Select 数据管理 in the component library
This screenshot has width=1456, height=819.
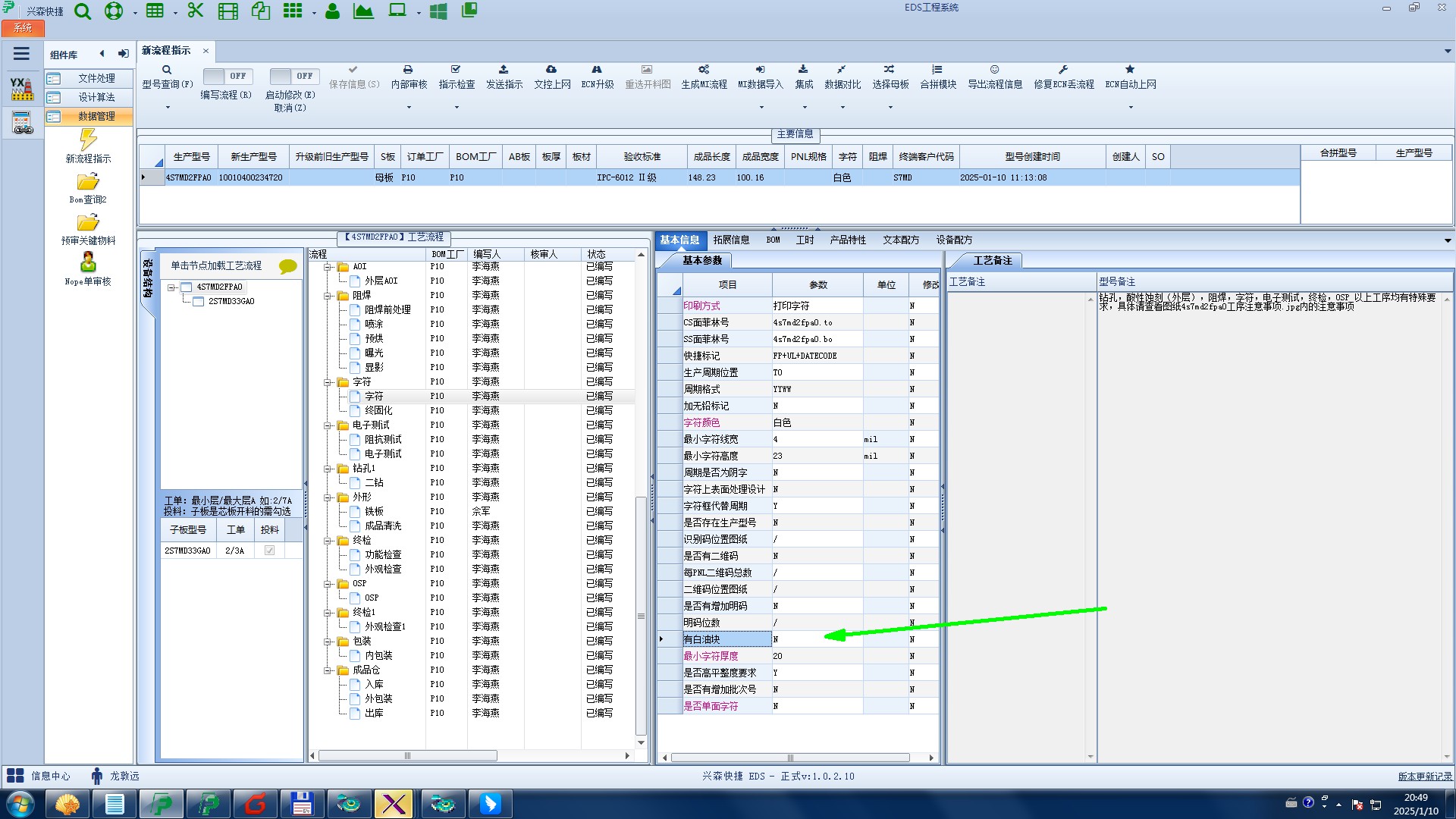coord(96,117)
